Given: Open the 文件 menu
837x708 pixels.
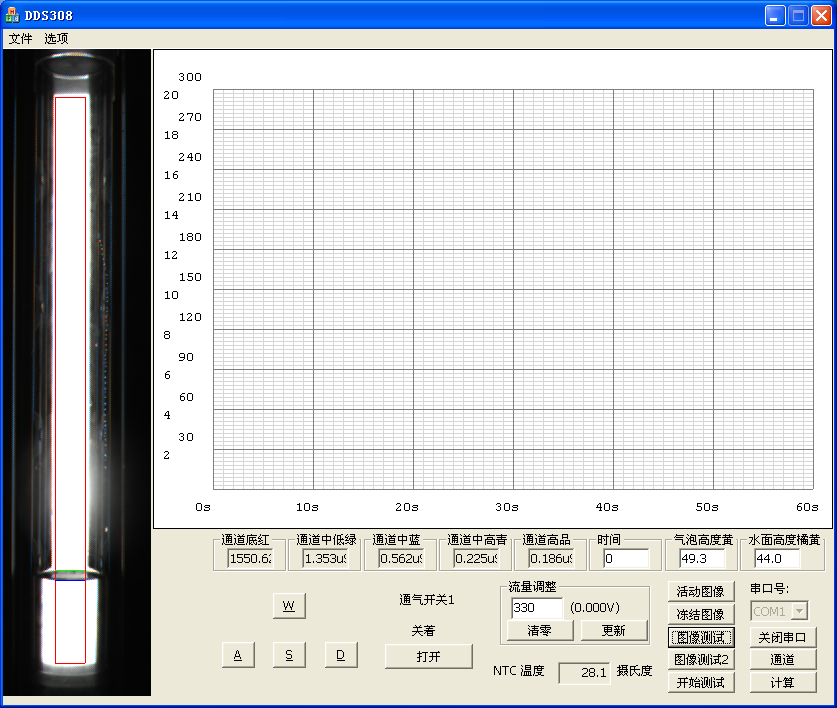Looking at the screenshot, I should 20,38.
